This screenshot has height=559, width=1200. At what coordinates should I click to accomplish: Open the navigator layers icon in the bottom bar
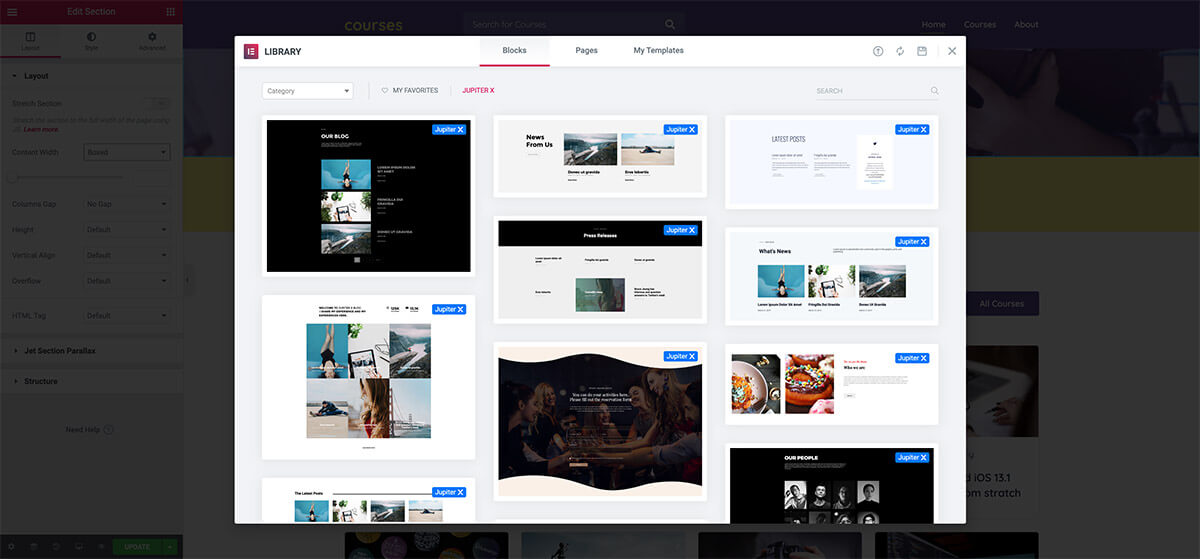pos(34,547)
